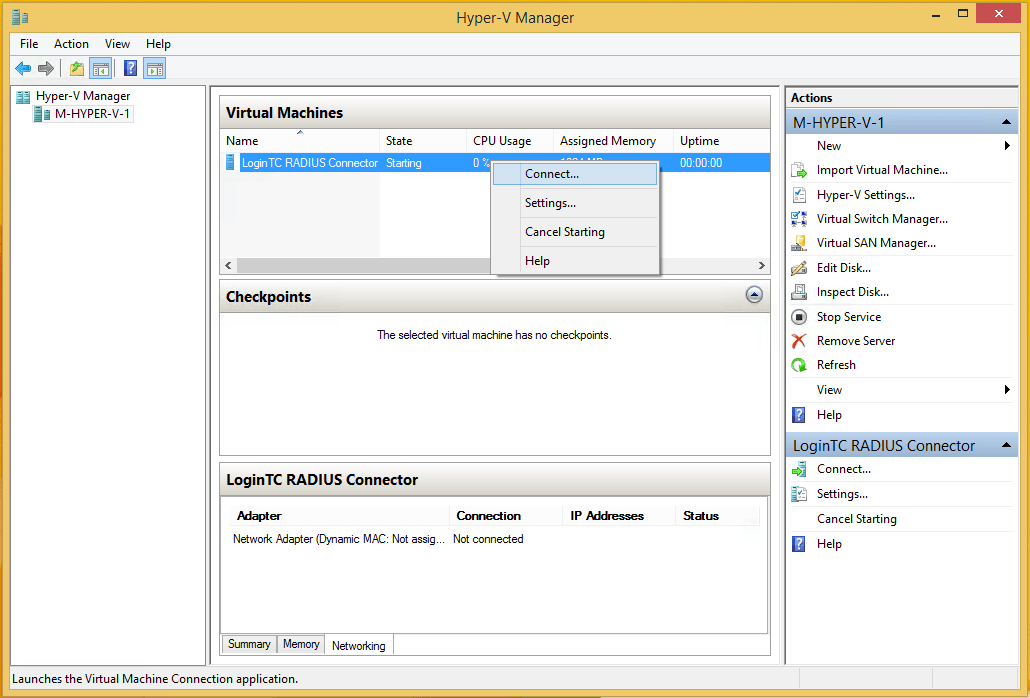Image resolution: width=1030 pixels, height=698 pixels.
Task: Sort by the Name column header
Action: 300,141
